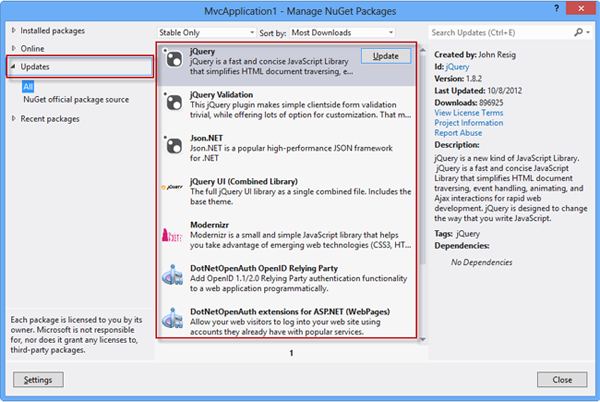This screenshot has height=402, width=600.
Task: Click page number 1 below the list
Action: (x=291, y=353)
